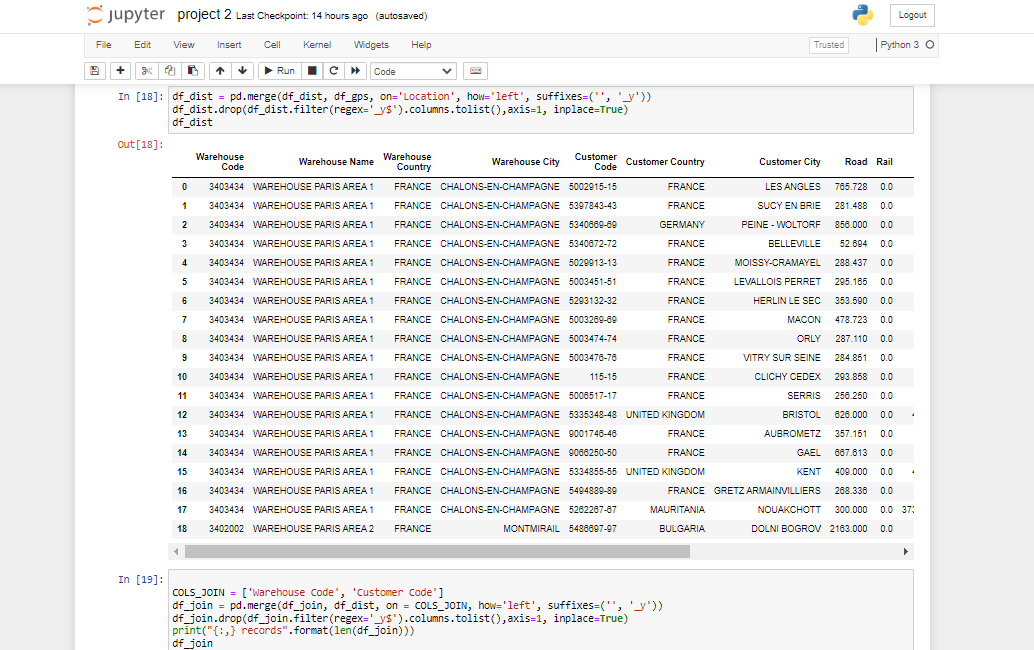Click the '2163.000' road distance cell
The width and height of the screenshot is (1034, 650).
(848, 529)
